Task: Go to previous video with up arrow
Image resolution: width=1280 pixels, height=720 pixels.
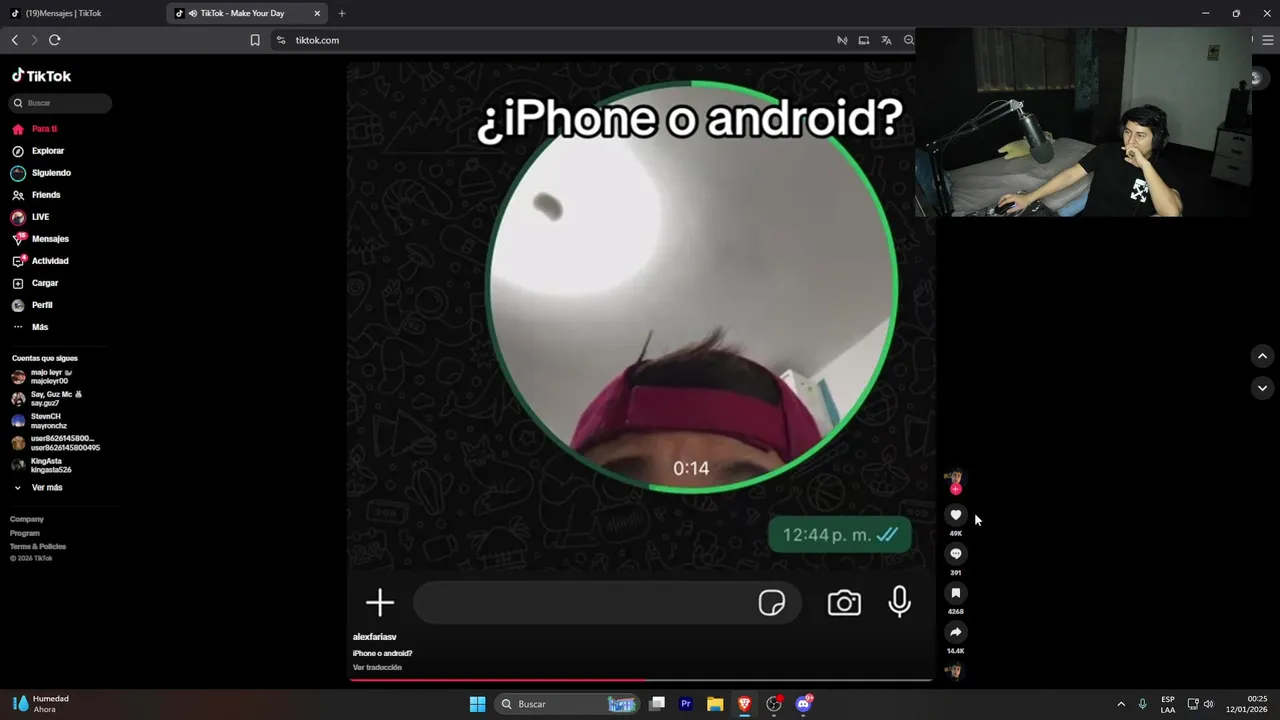Action: pos(1262,356)
